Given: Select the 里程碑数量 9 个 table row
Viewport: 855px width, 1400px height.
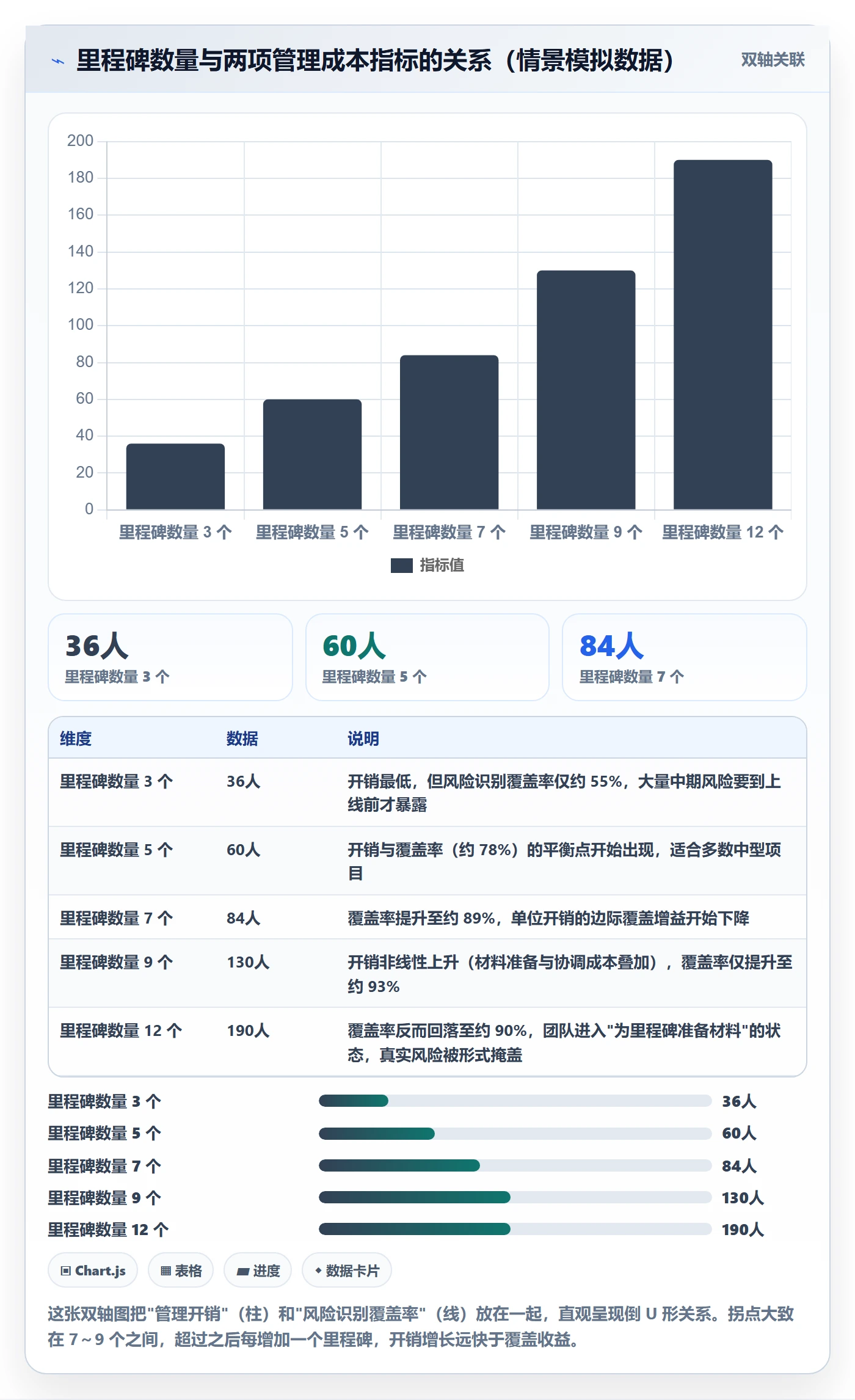Looking at the screenshot, I should coord(428,974).
